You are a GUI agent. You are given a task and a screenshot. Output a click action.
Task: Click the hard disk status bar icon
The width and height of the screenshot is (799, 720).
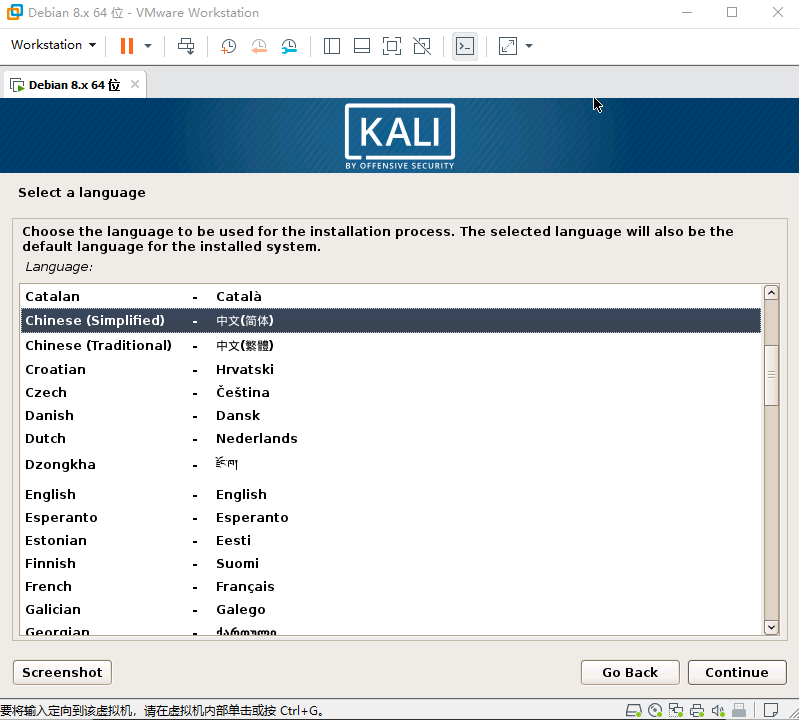634,710
